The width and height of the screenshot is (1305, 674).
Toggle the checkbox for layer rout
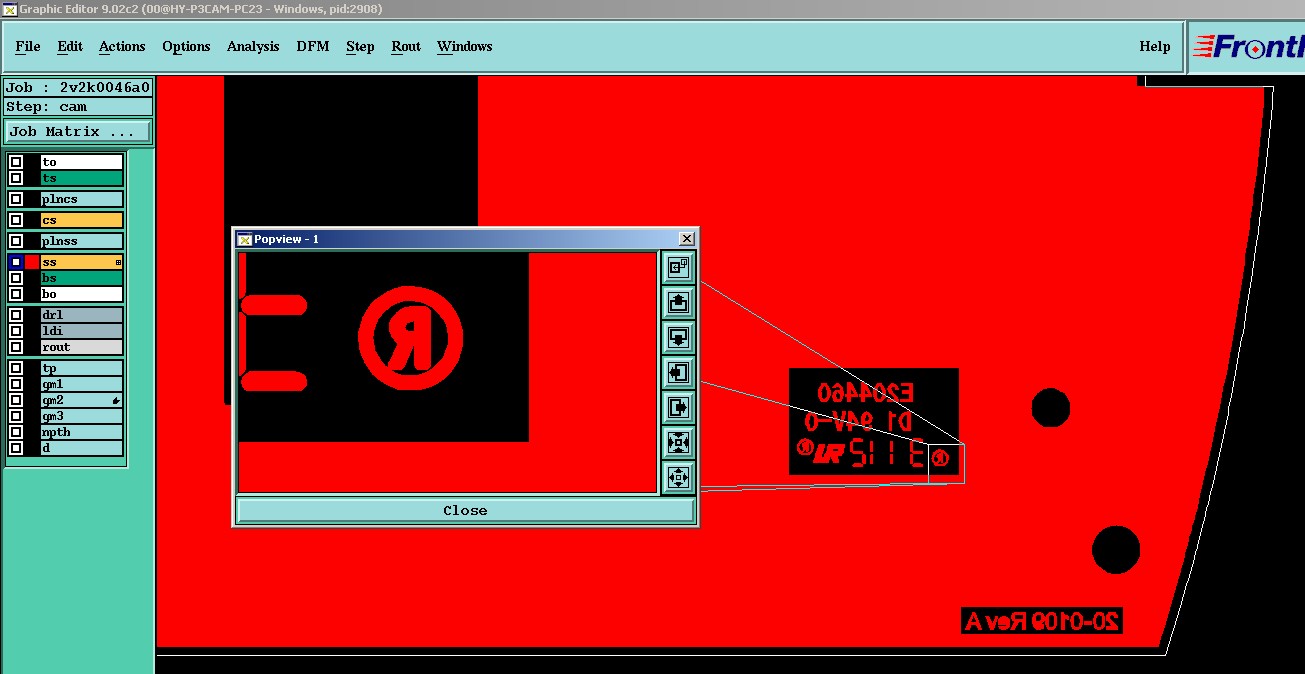[16, 347]
